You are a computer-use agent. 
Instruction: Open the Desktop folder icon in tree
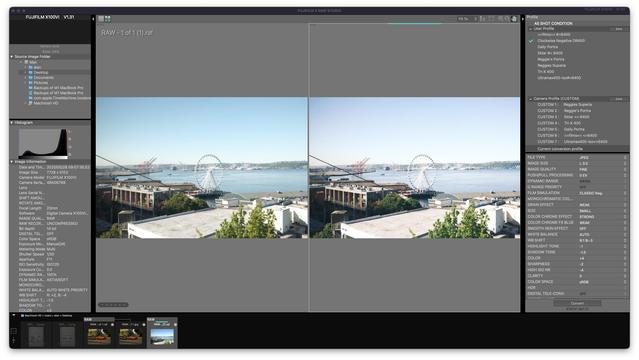pos(31,73)
